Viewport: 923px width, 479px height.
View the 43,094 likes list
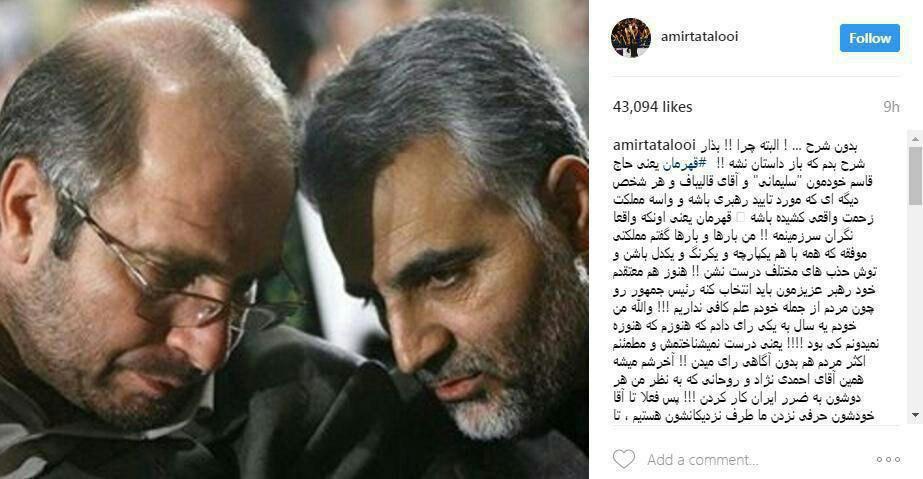(x=652, y=107)
